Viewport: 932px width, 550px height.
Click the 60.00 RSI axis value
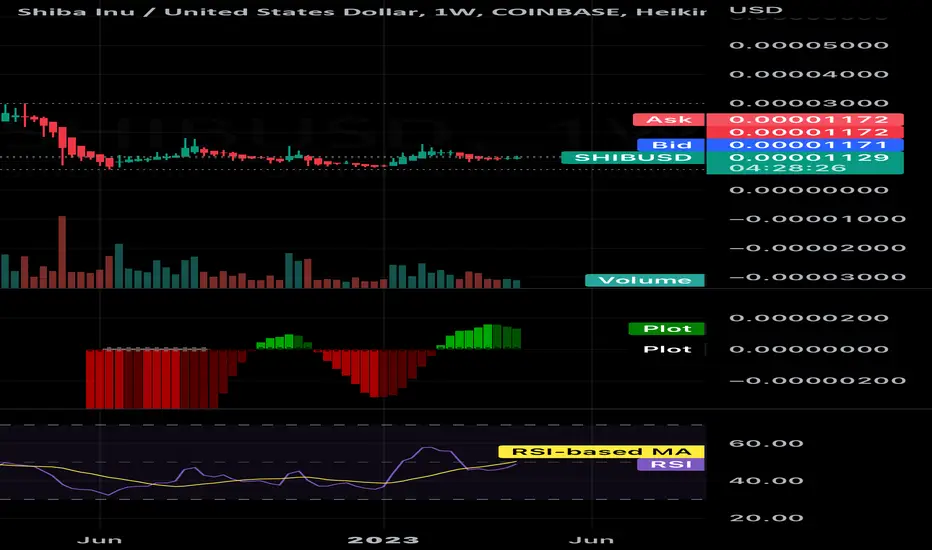[x=766, y=444]
